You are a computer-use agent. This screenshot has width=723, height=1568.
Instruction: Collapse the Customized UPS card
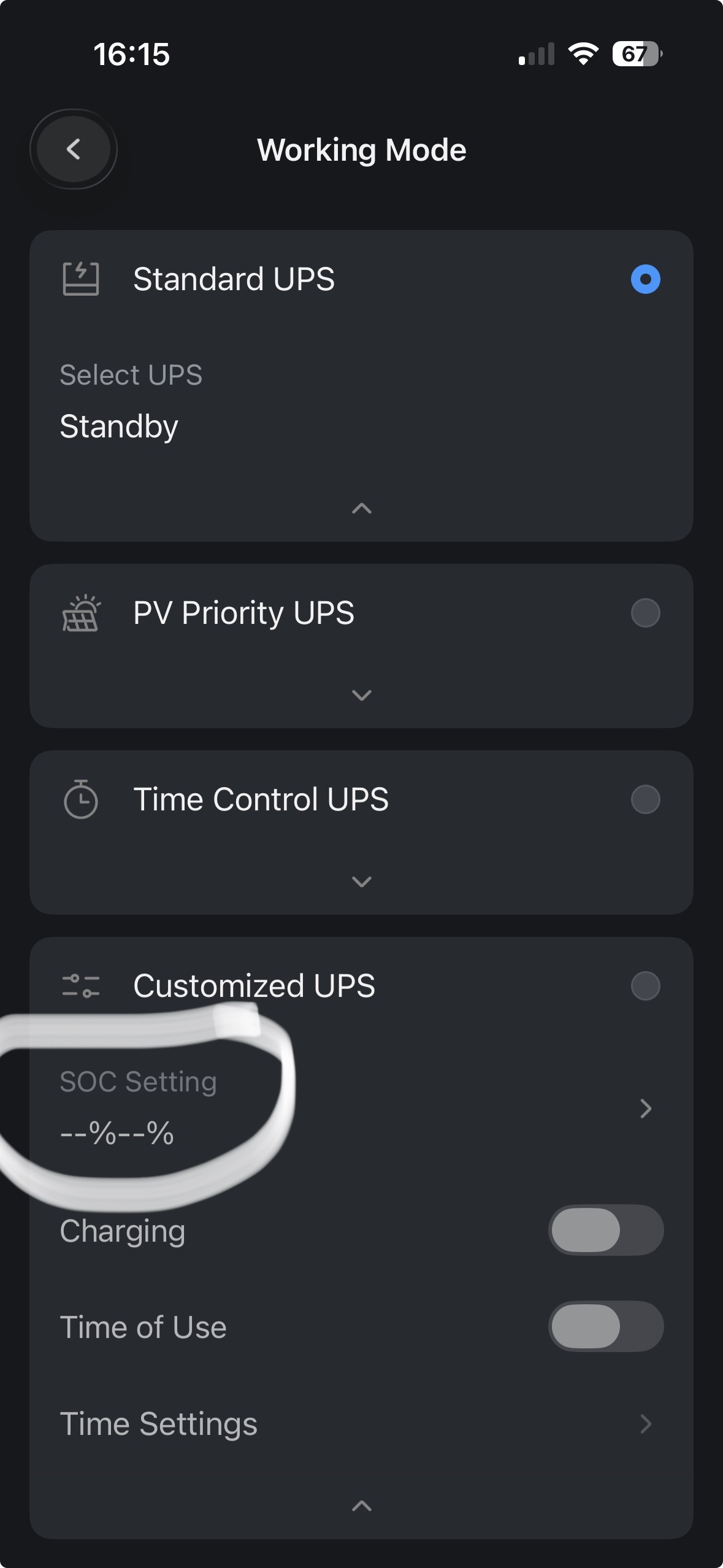[x=362, y=1505]
